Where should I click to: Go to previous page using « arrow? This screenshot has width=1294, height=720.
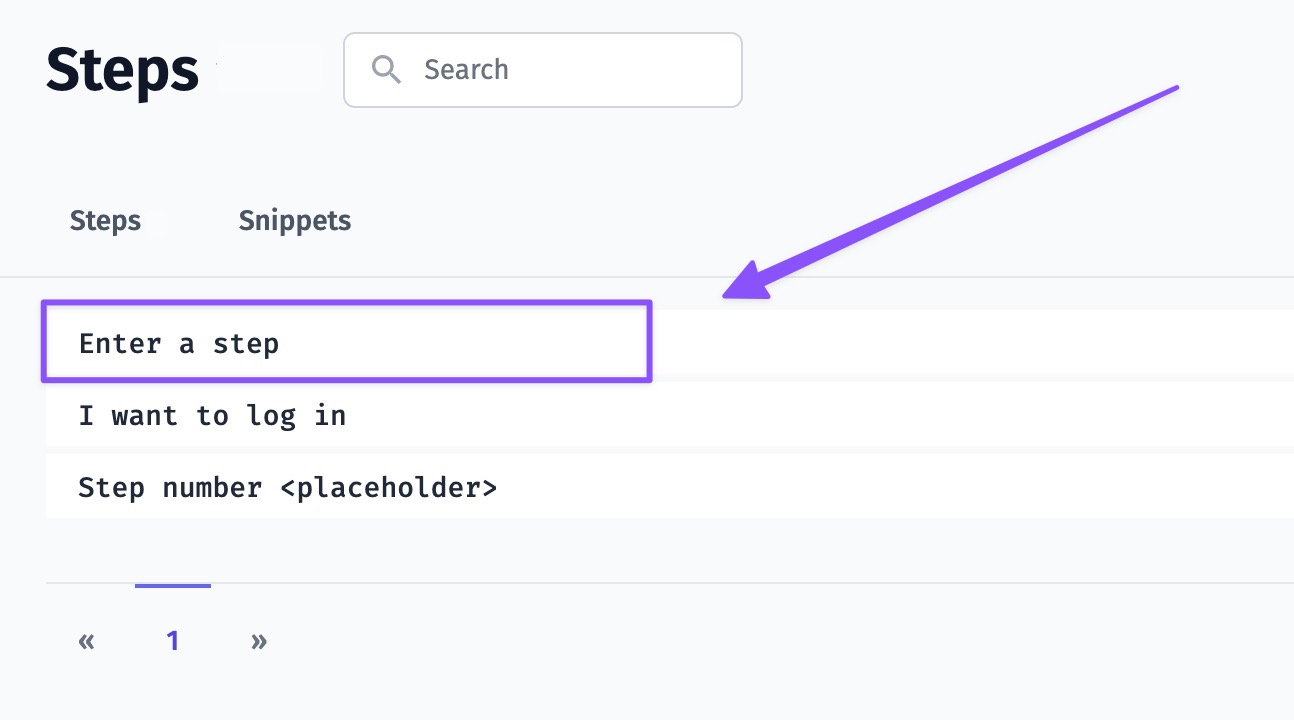(x=86, y=641)
